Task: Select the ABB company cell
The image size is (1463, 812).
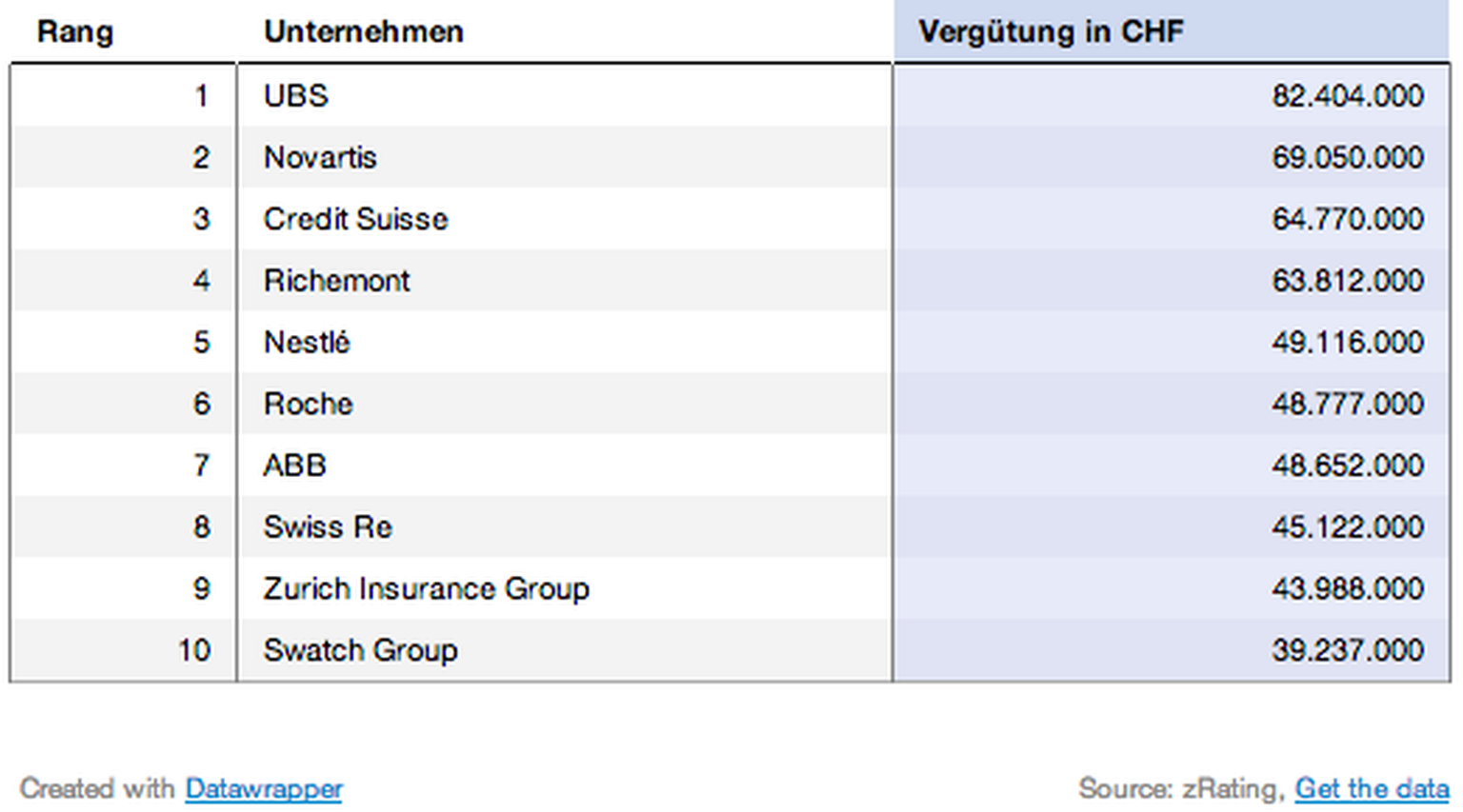Action: pos(295,465)
